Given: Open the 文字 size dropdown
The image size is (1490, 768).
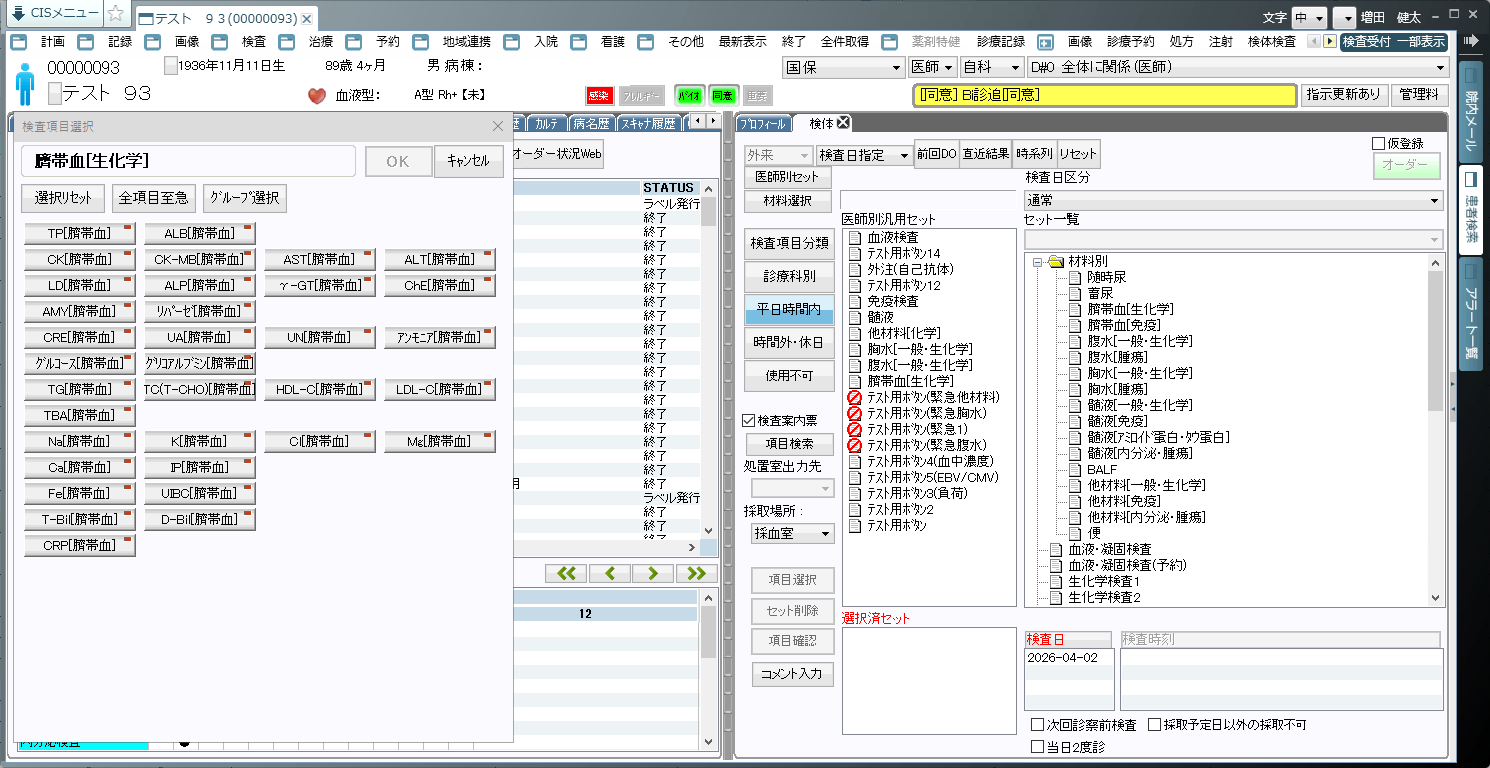Looking at the screenshot, I should [x=1309, y=18].
